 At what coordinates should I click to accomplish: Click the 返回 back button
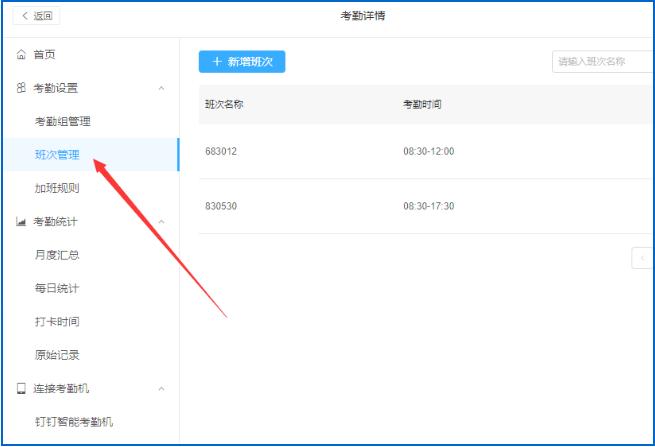point(36,16)
